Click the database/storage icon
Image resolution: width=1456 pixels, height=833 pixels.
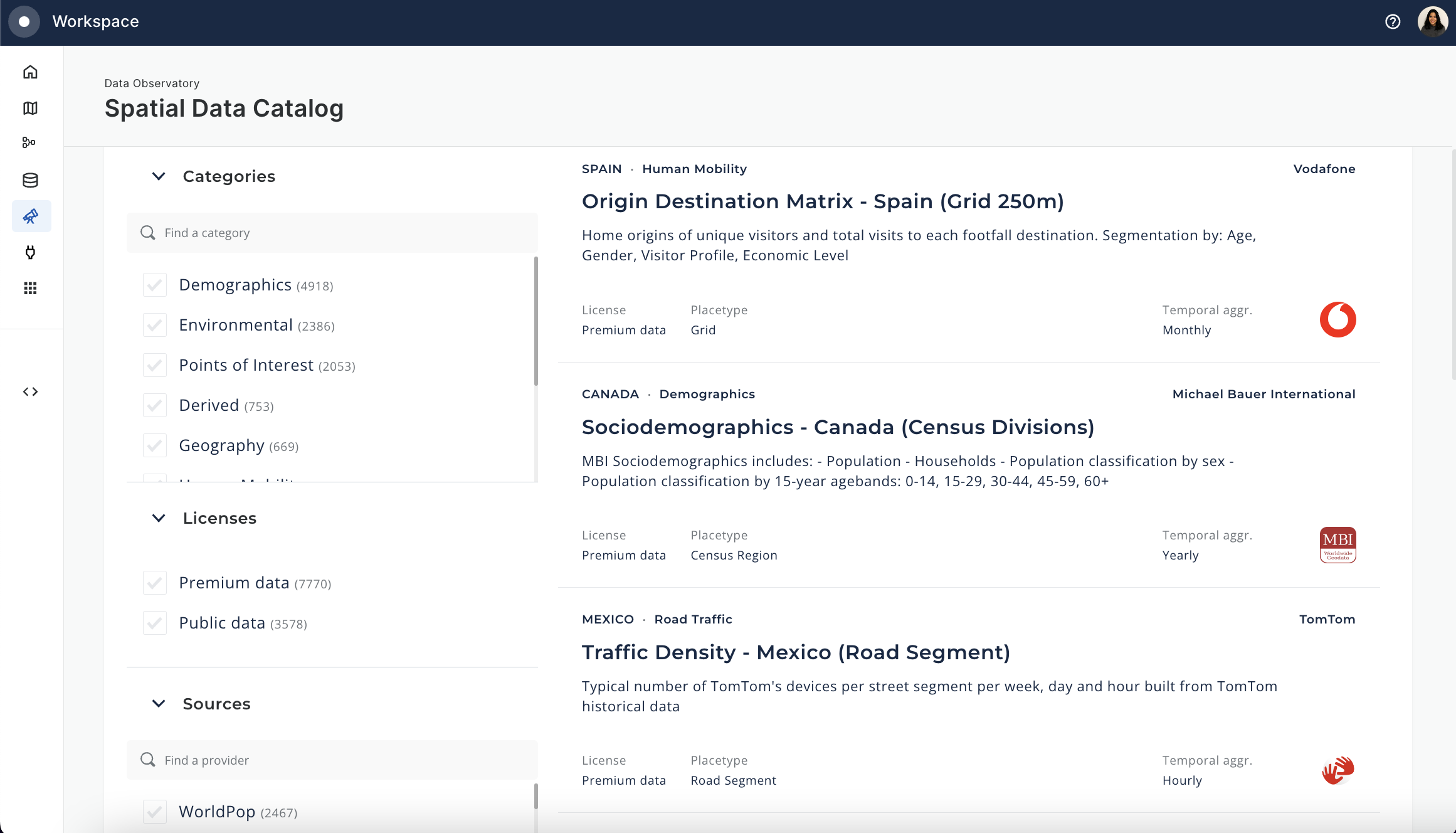30,180
